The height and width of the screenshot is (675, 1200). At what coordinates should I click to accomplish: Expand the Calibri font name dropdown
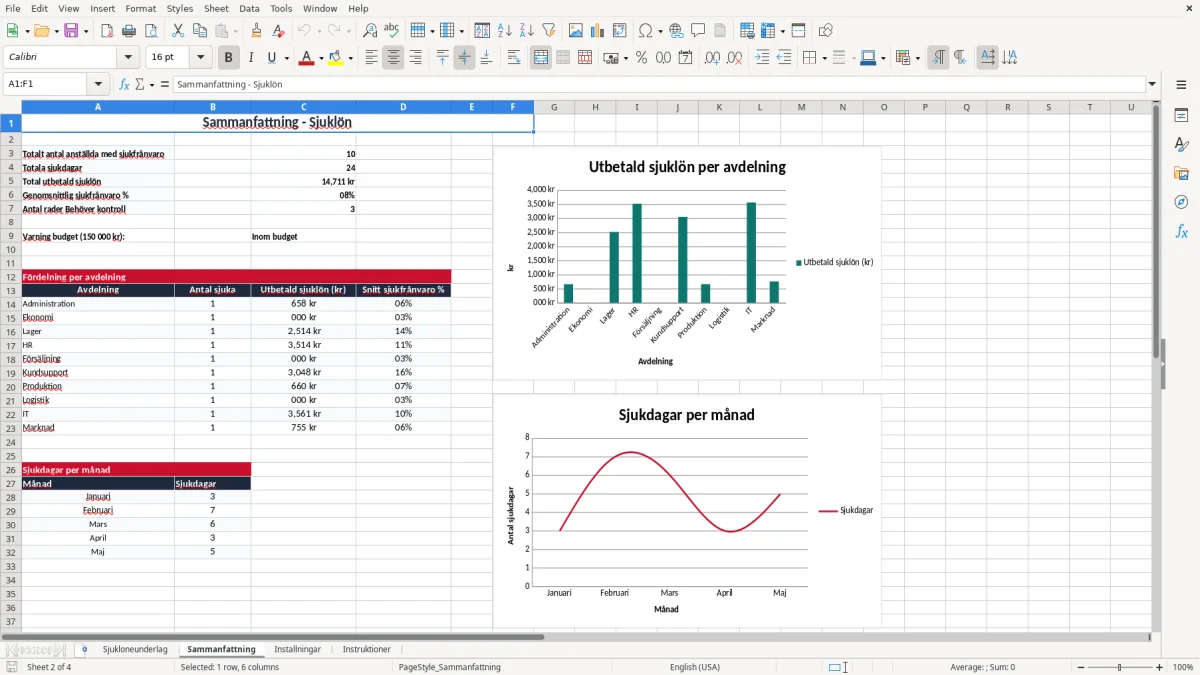(x=127, y=58)
